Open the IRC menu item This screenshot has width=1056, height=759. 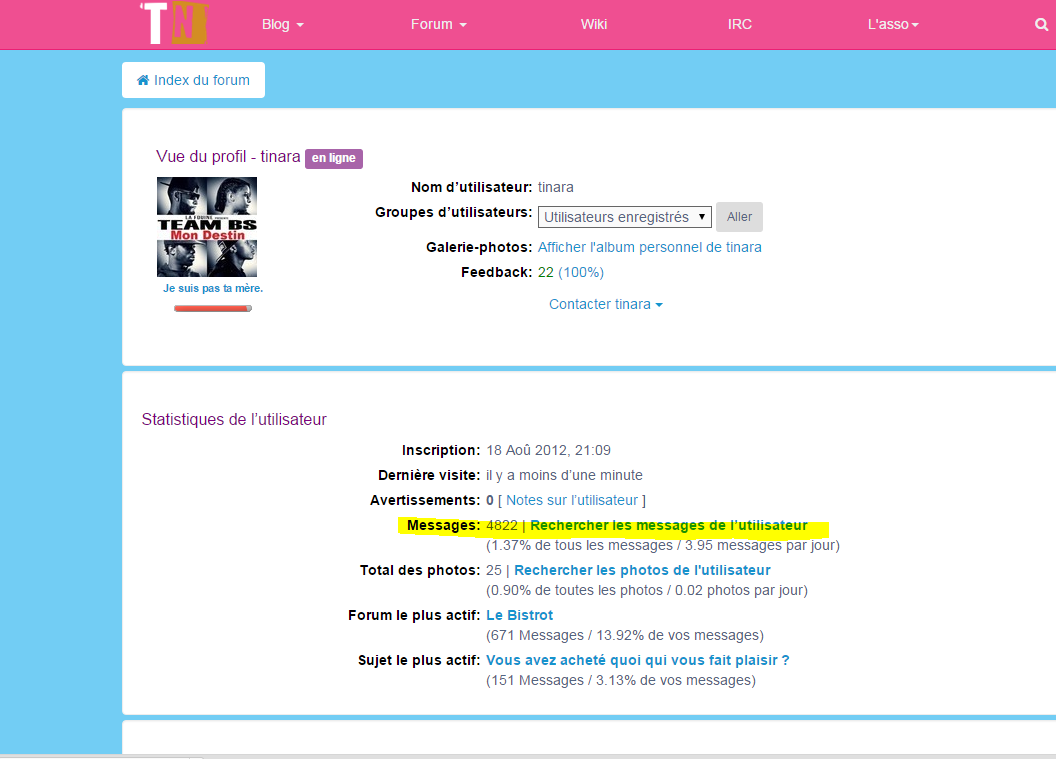click(740, 25)
